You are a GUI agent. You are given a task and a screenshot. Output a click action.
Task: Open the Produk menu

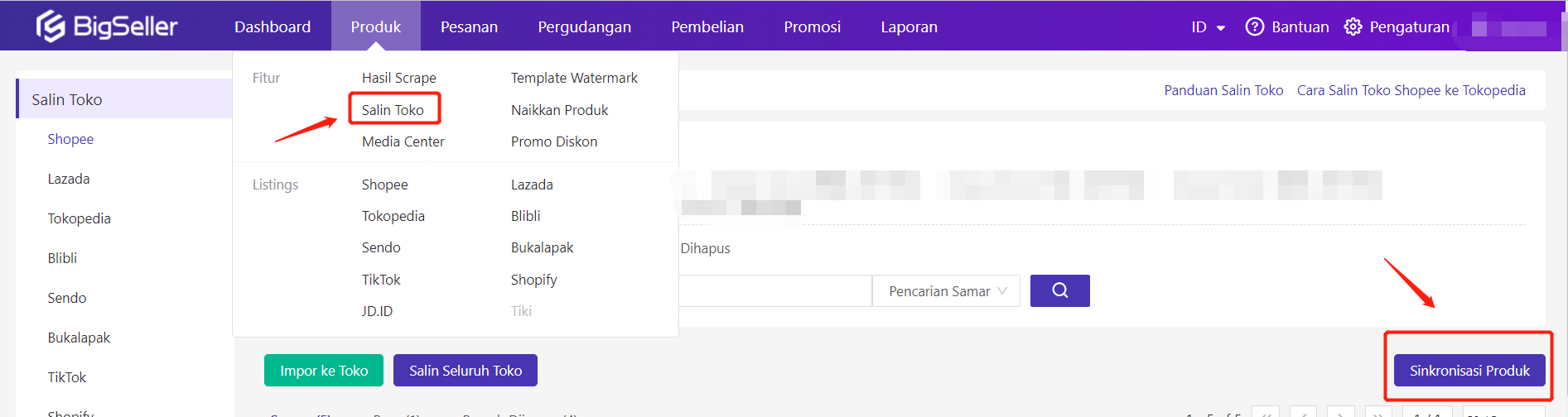375,26
